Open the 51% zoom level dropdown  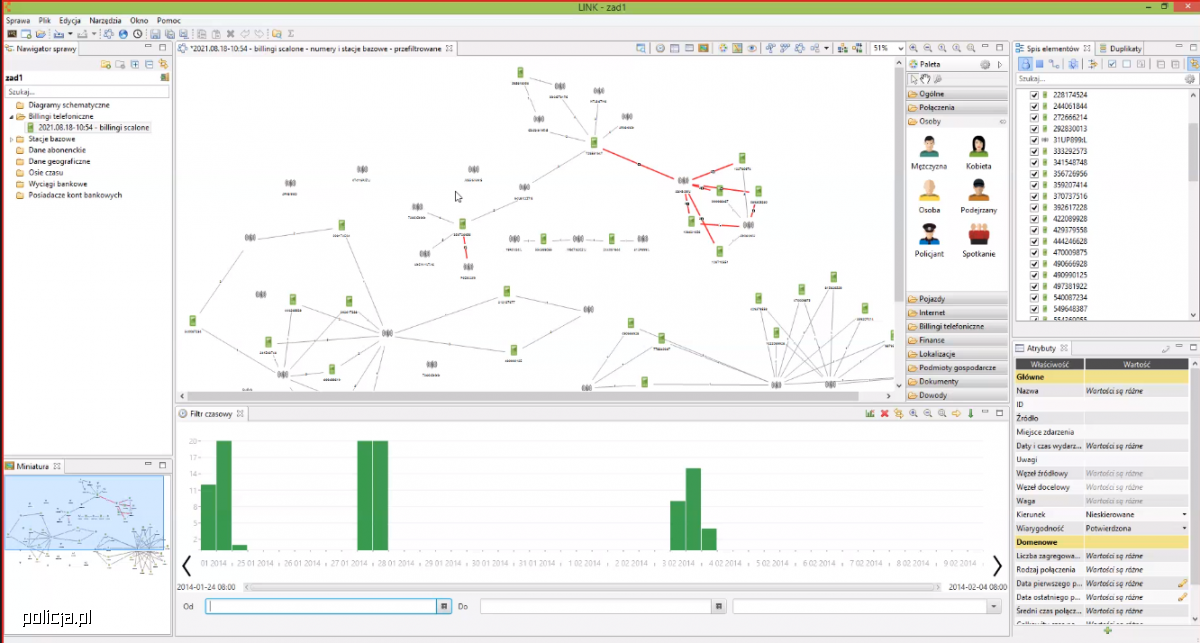[899, 48]
